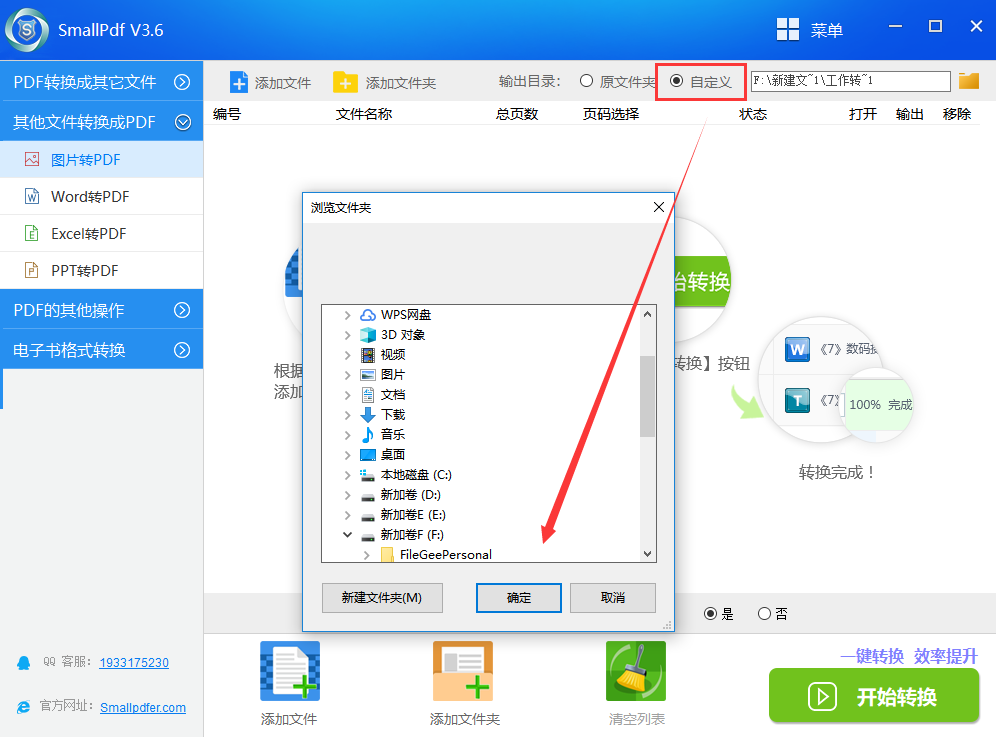
Task: Start conversion with green 开始转换 button
Action: pyautogui.click(x=874, y=696)
